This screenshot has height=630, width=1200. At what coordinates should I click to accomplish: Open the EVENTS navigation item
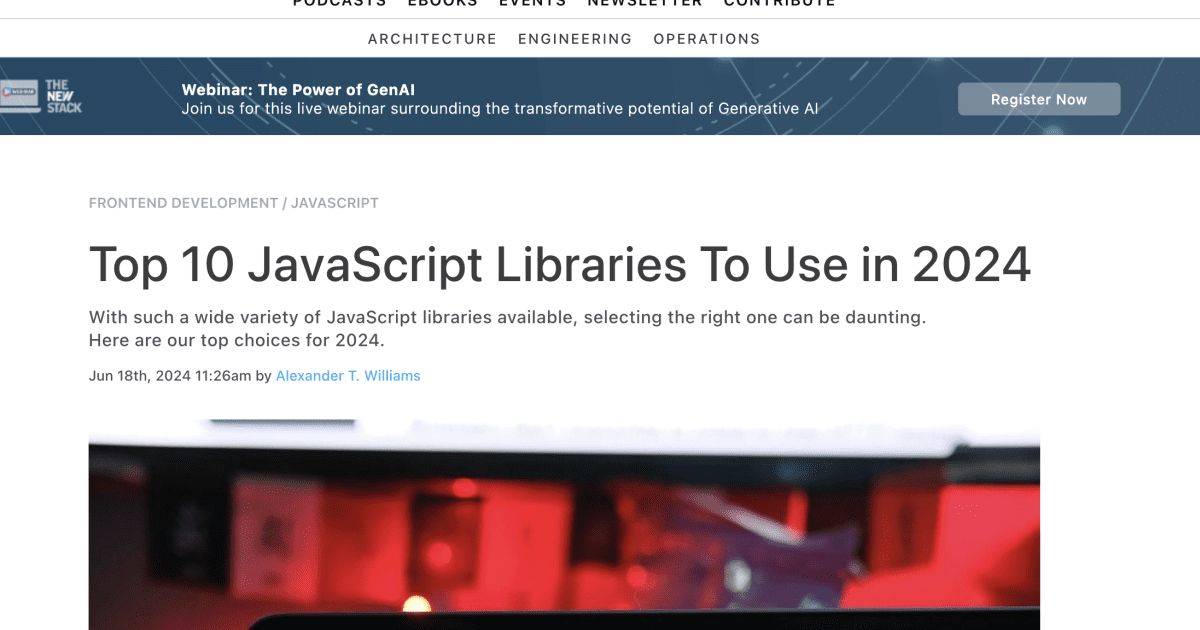[x=532, y=3]
